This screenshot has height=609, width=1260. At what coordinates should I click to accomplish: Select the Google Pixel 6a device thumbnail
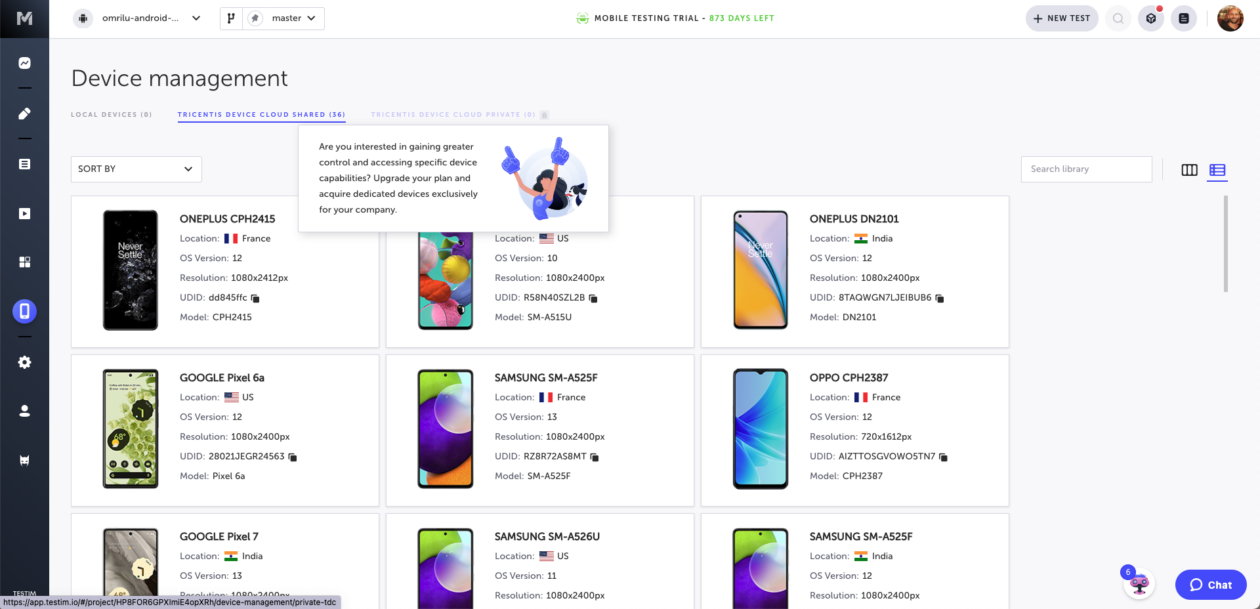pos(130,429)
